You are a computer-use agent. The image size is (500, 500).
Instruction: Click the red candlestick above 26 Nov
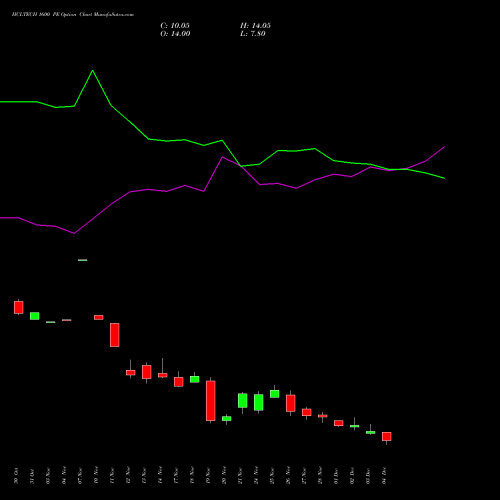pos(291,403)
